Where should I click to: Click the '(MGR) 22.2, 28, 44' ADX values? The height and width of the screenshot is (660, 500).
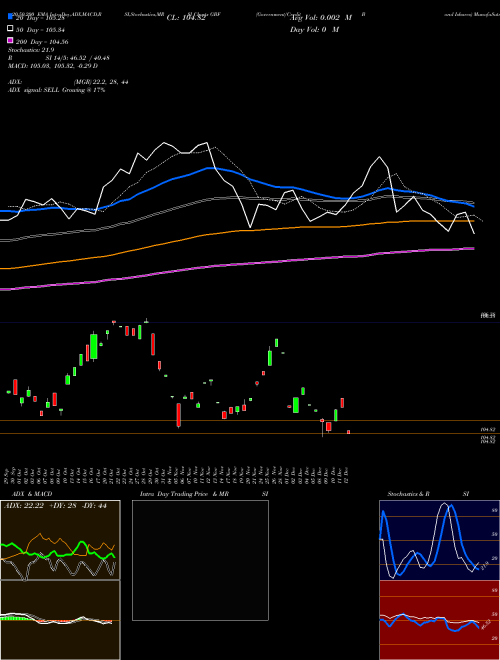pos(101,82)
